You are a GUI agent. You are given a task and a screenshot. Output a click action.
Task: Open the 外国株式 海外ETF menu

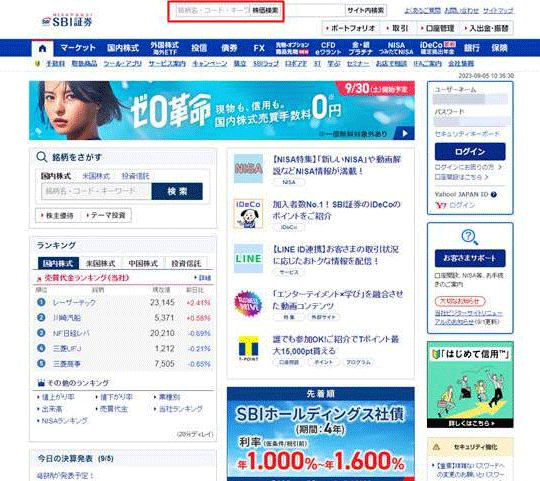pos(165,48)
